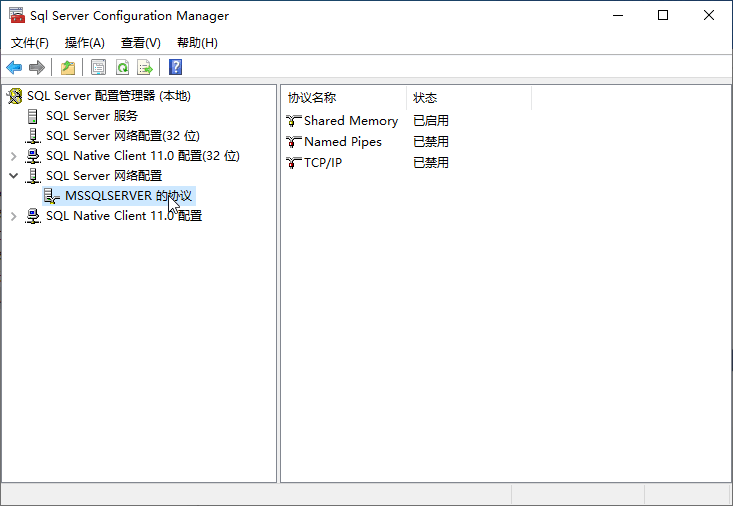This screenshot has width=733, height=506.
Task: Click the Named Pipes protocol icon
Action: pyautogui.click(x=294, y=142)
